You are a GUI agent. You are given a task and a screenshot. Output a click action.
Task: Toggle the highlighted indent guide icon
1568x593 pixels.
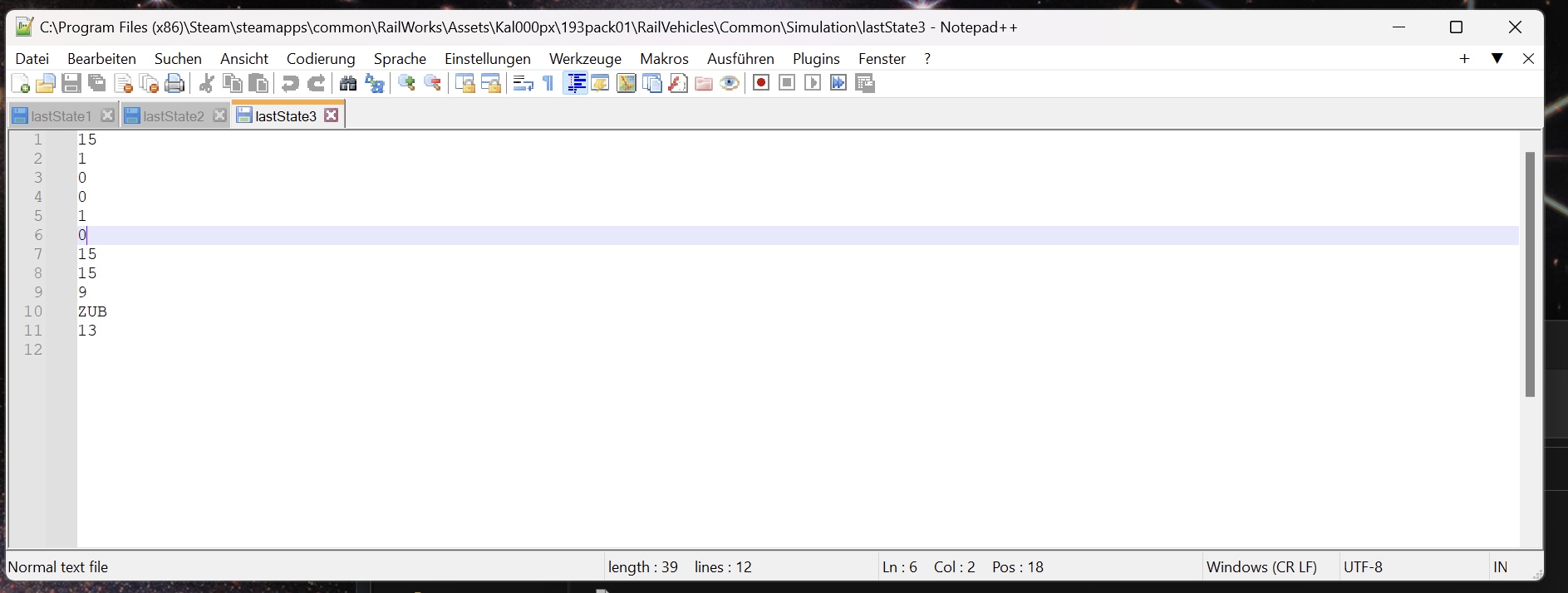click(x=575, y=83)
